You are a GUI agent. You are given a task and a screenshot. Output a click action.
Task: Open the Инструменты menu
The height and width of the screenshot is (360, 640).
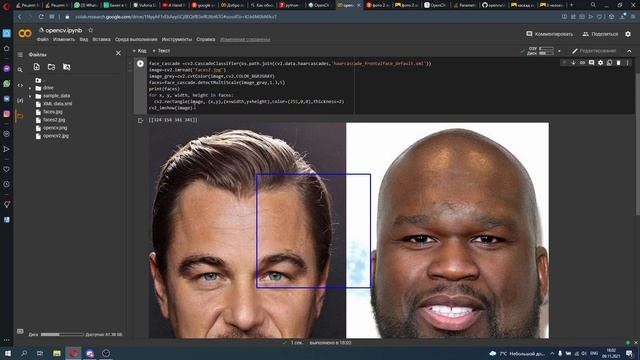[177, 40]
